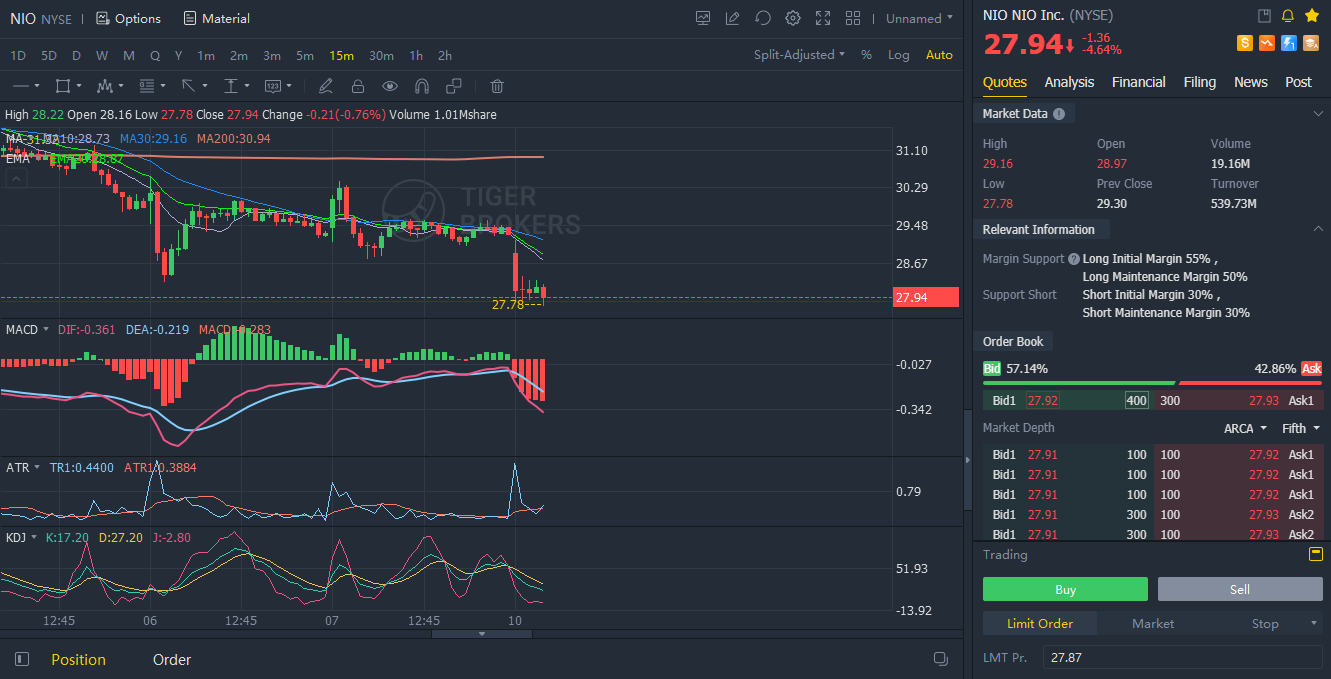
Task: Switch to the News tab
Action: coord(1251,82)
